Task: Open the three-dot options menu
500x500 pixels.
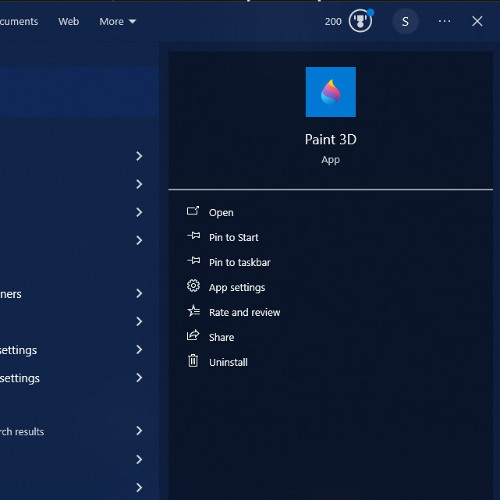Action: tap(444, 21)
